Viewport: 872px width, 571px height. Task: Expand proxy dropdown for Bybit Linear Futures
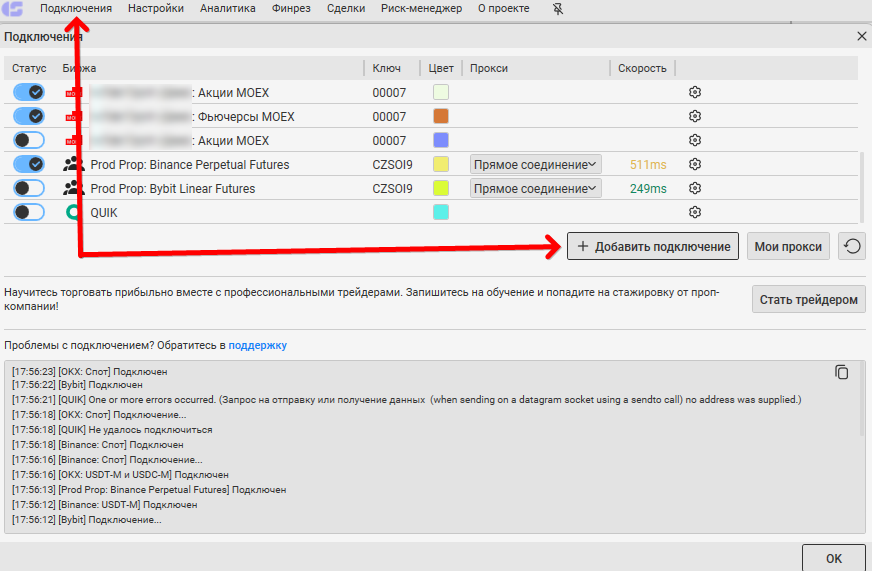(536, 188)
